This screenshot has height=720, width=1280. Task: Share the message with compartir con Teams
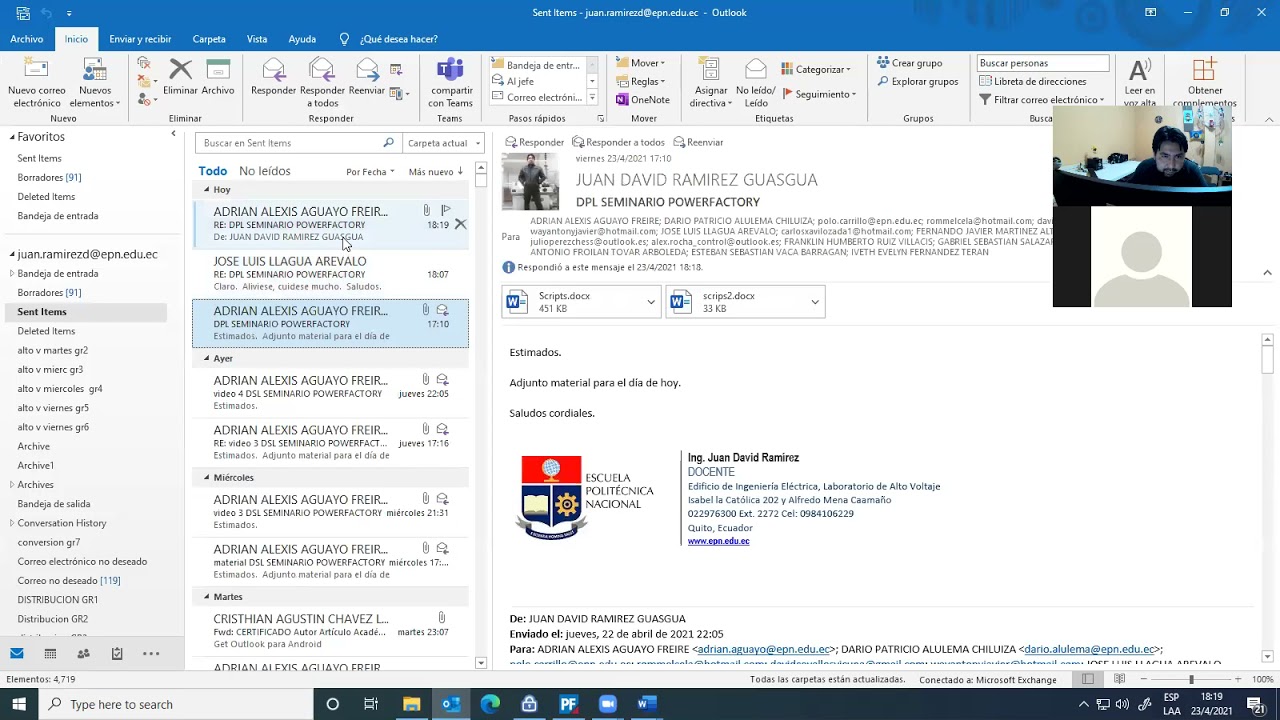(x=451, y=82)
